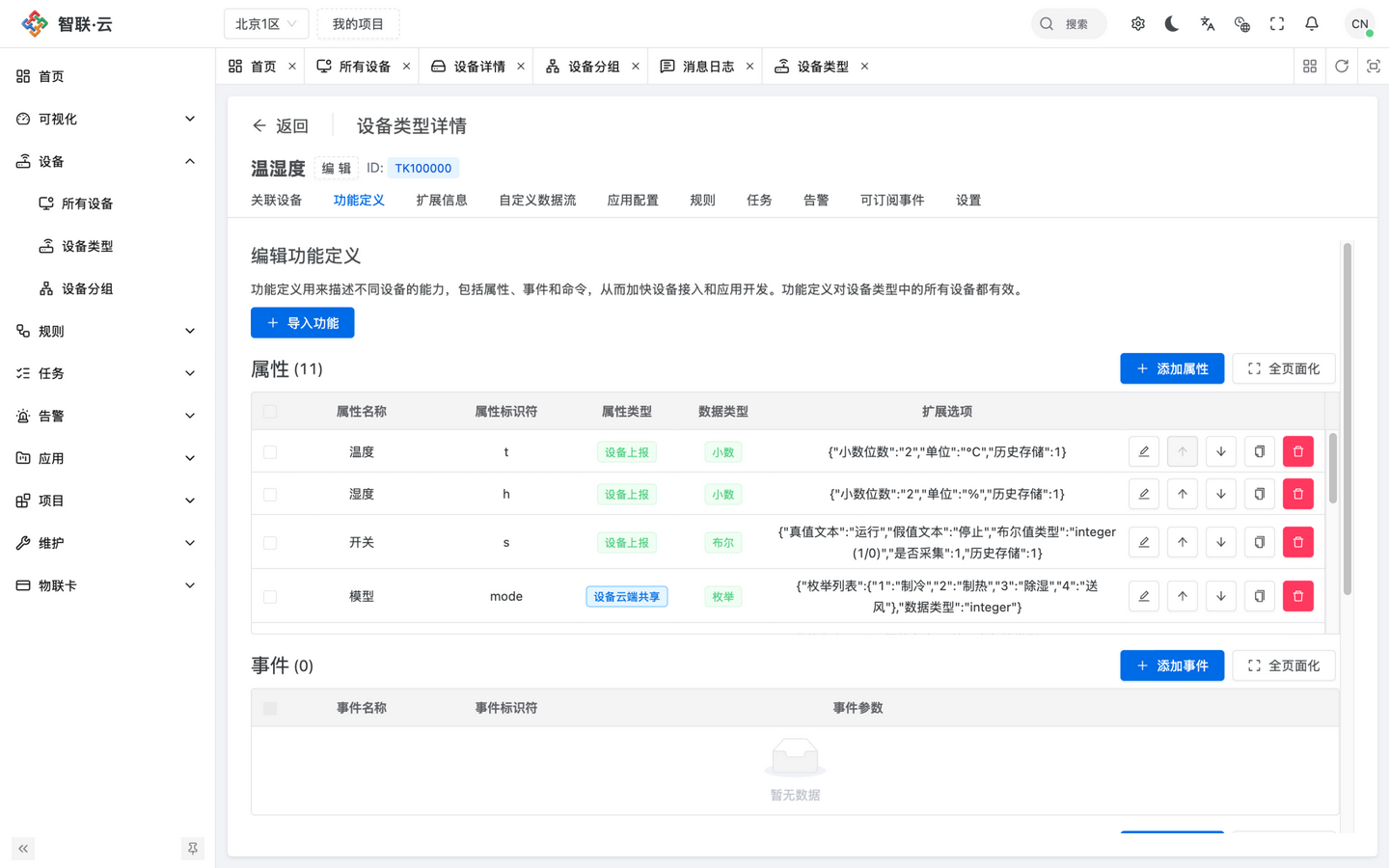Delete the 温度 attribute
The height and width of the screenshot is (868, 1389).
click(1298, 451)
